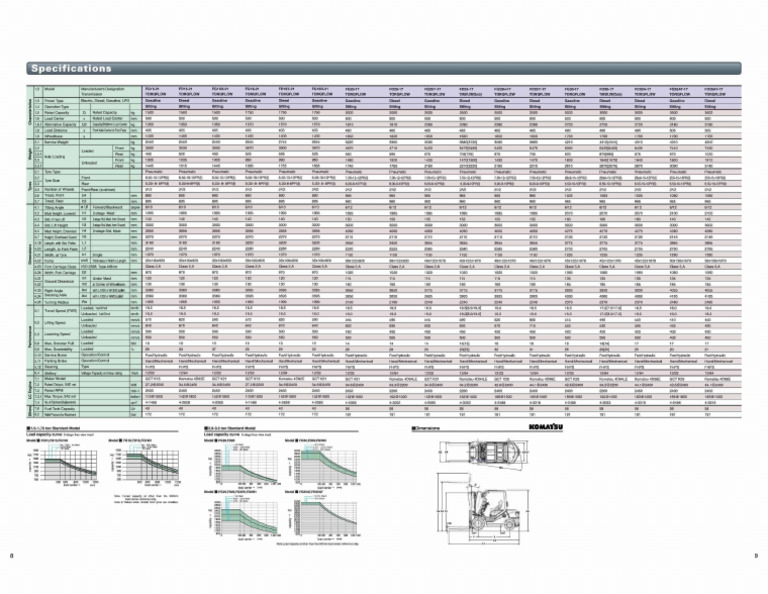Open the second load capacity chart in the 1.5-1.75 ton group
The width and height of the screenshot is (768, 594).
pyautogui.click(x=144, y=465)
